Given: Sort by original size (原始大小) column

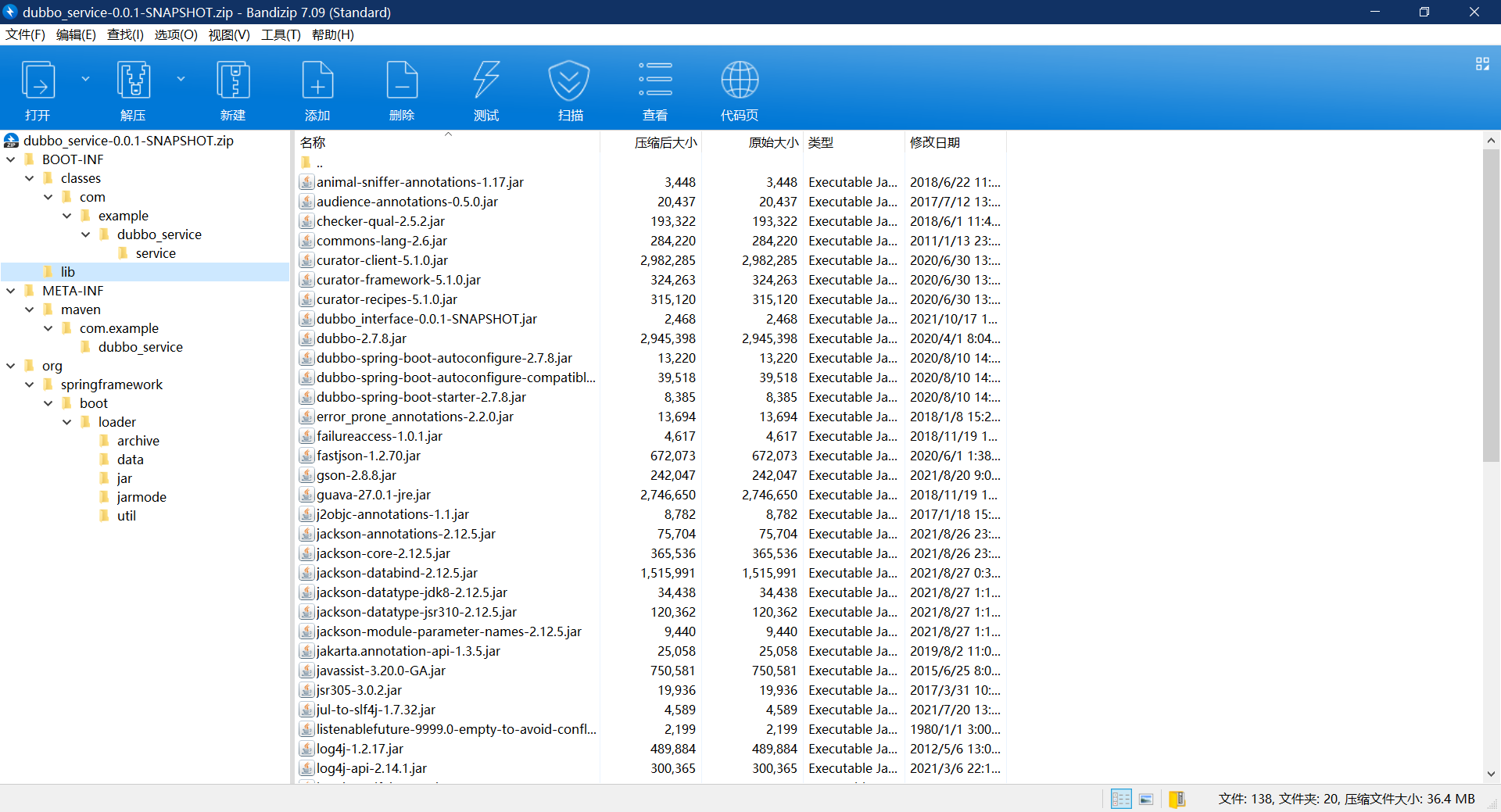Looking at the screenshot, I should click(752, 142).
